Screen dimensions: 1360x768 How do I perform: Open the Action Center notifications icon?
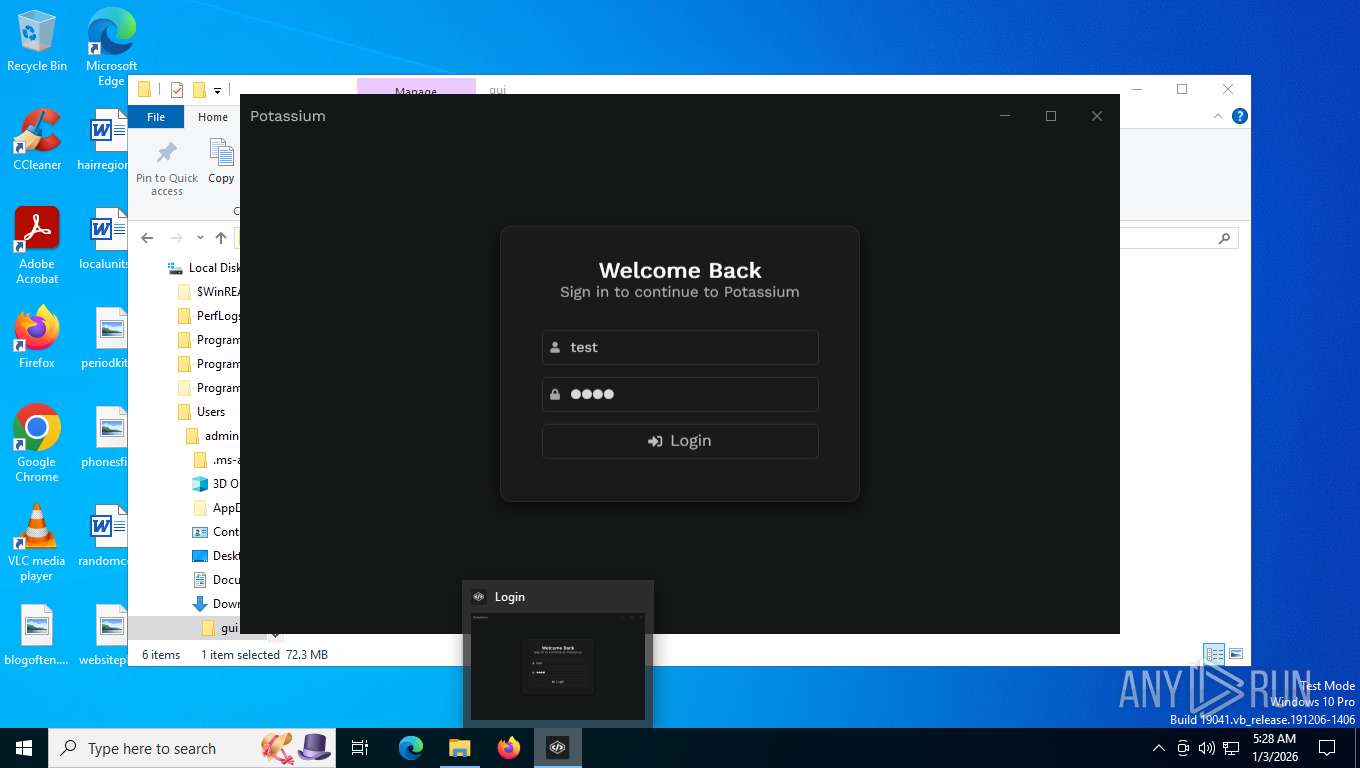point(1327,748)
